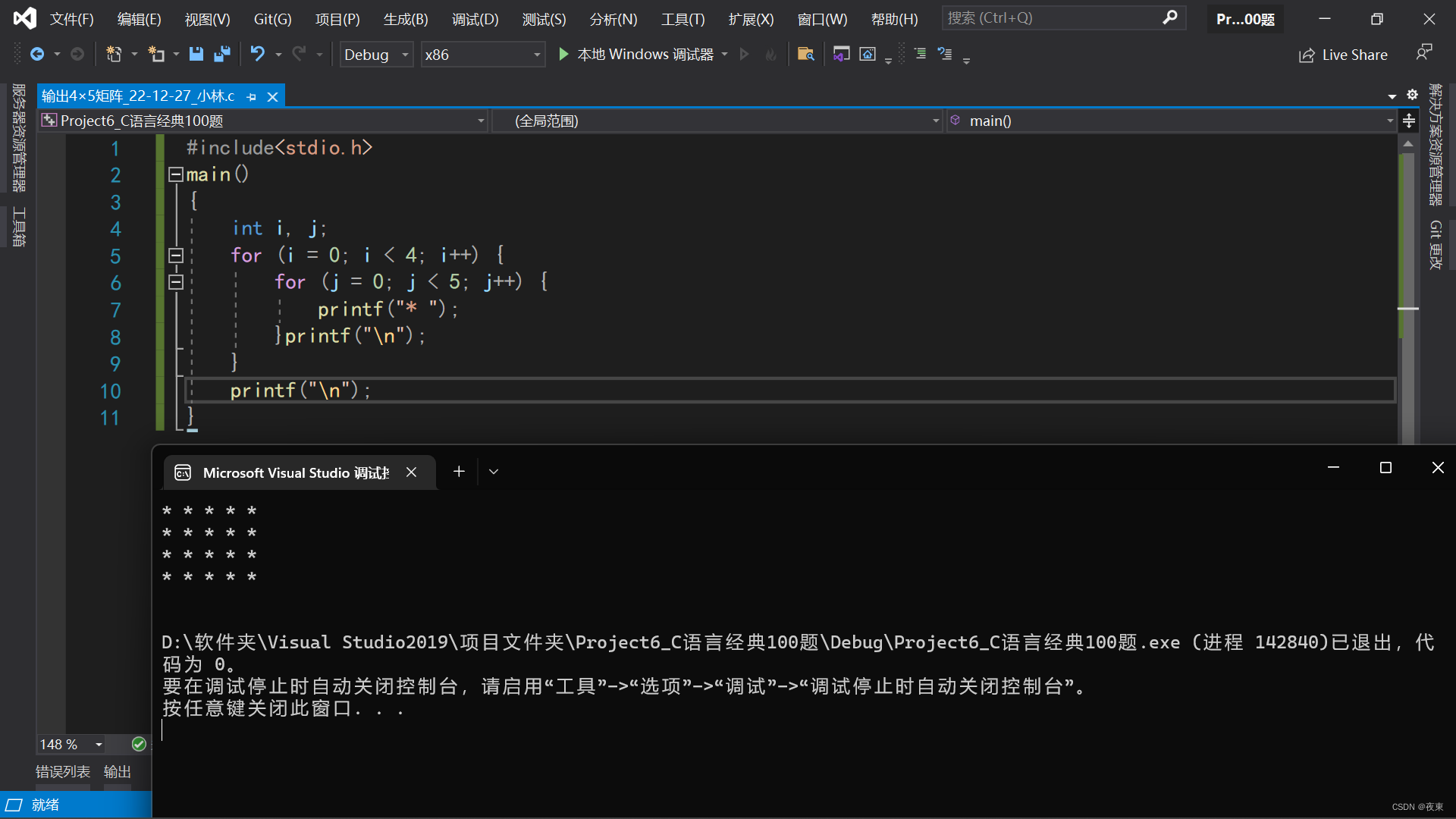Screen dimensions: 1456x819
Task: Pin the open .c file tab
Action: [252, 97]
